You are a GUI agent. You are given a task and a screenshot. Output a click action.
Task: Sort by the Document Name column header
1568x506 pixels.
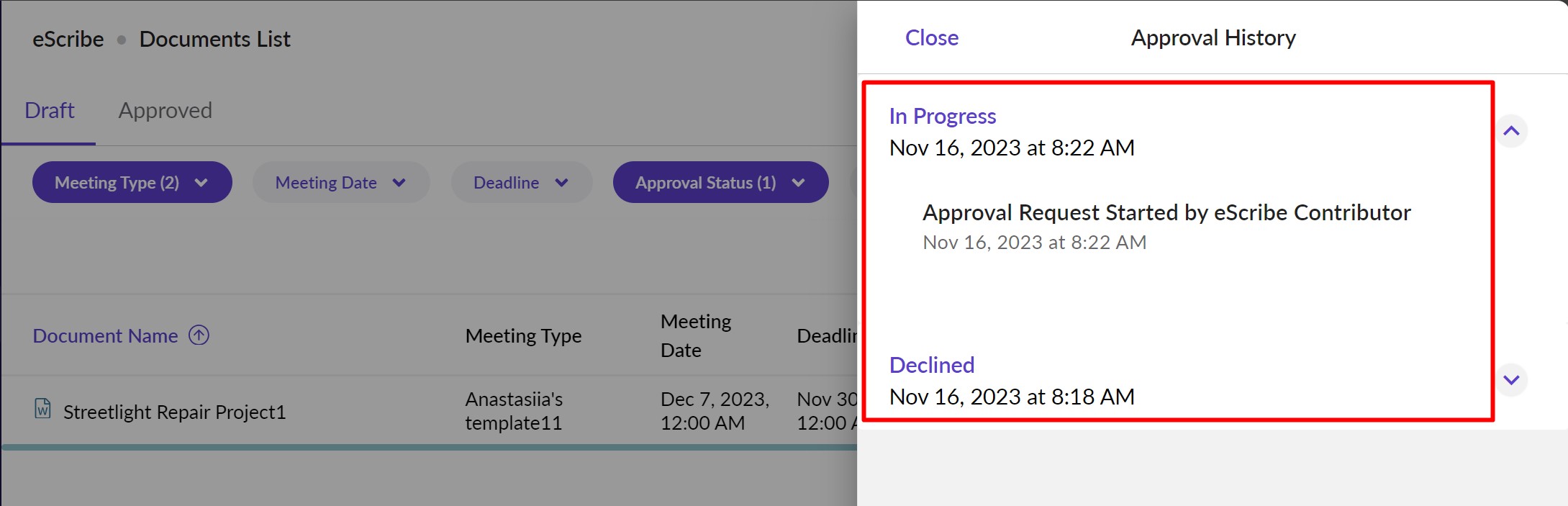pyautogui.click(x=105, y=336)
